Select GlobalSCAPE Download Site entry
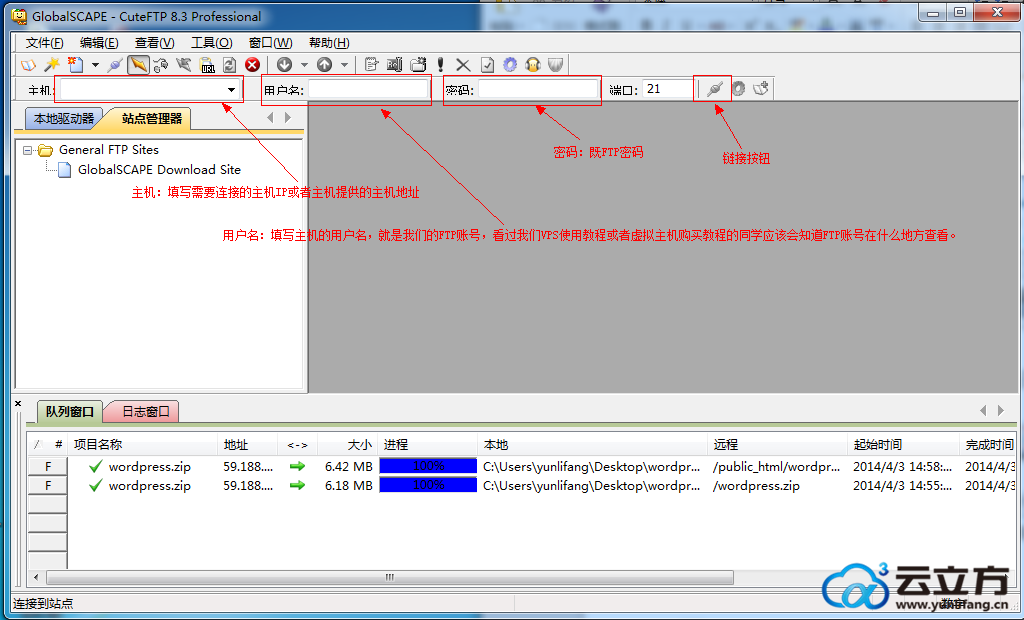This screenshot has width=1024, height=620. (159, 170)
